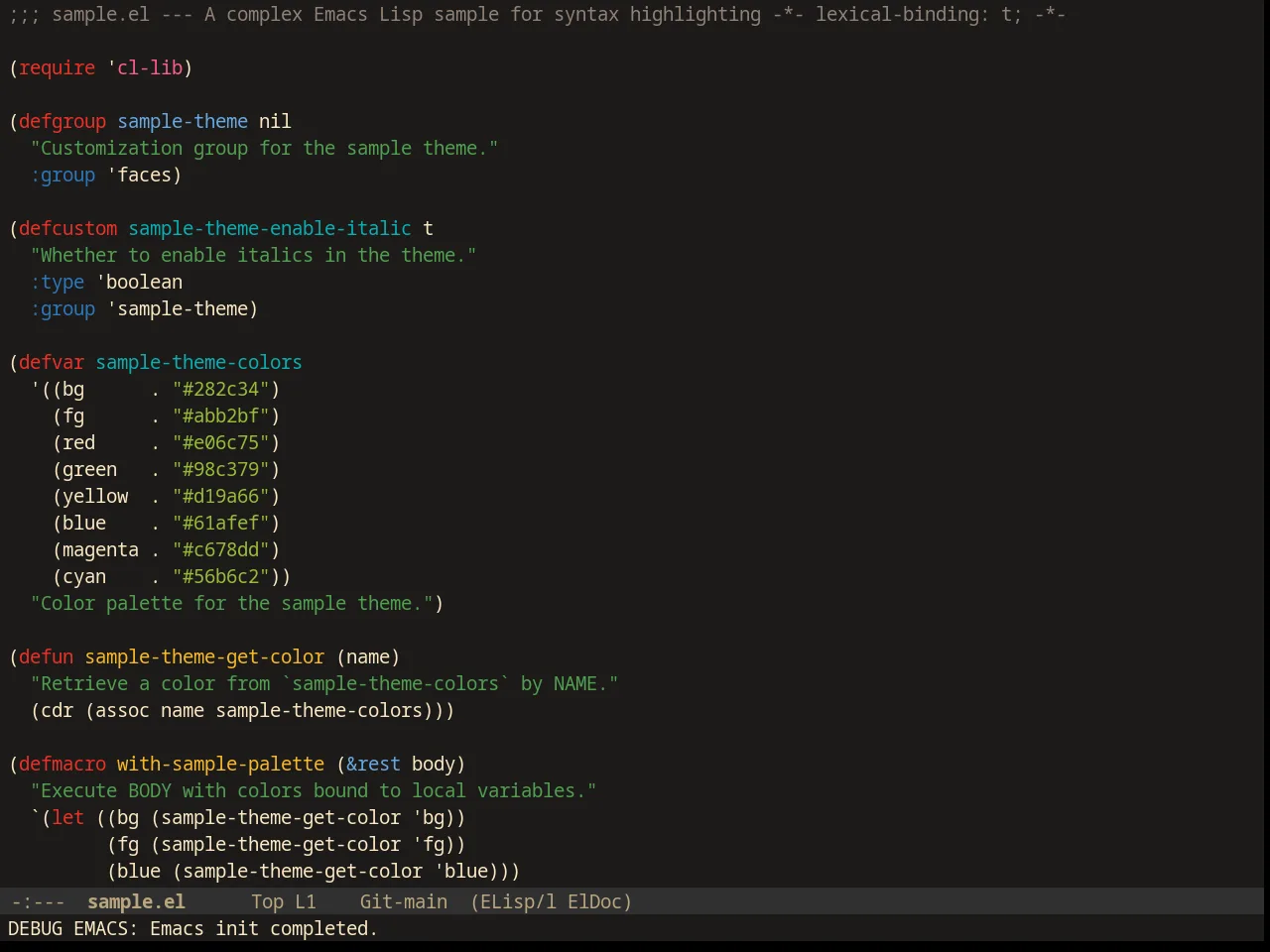Click the "Color palette for the sample theme." docstring
The height and width of the screenshot is (952, 1270).
pos(231,603)
